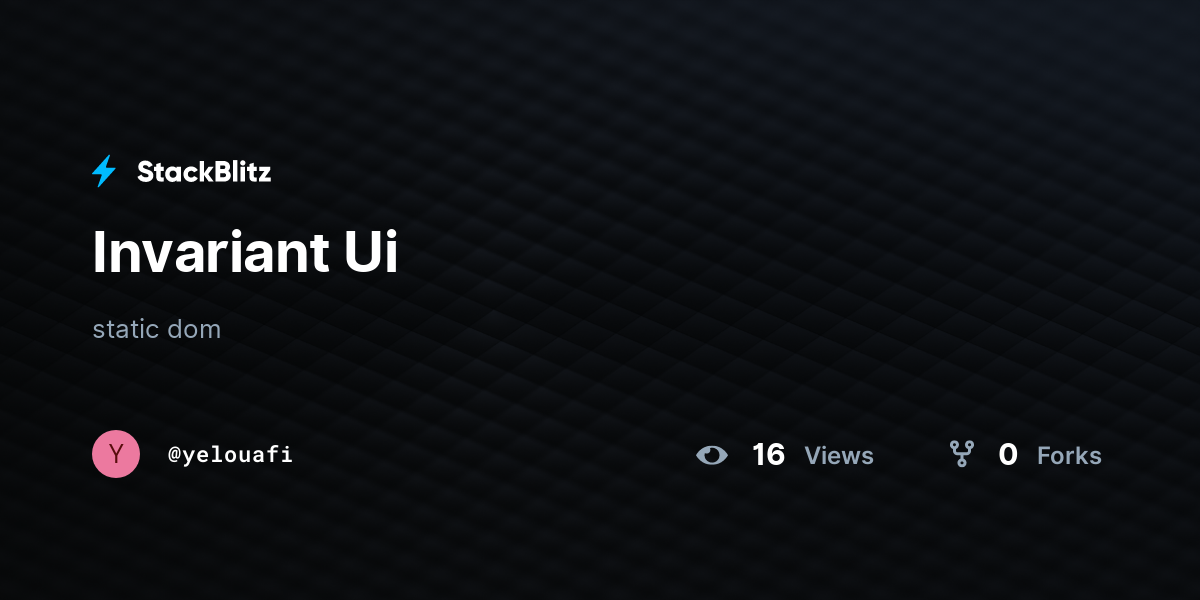Open the Invariant Ui project title
The image size is (1200, 600).
245,252
